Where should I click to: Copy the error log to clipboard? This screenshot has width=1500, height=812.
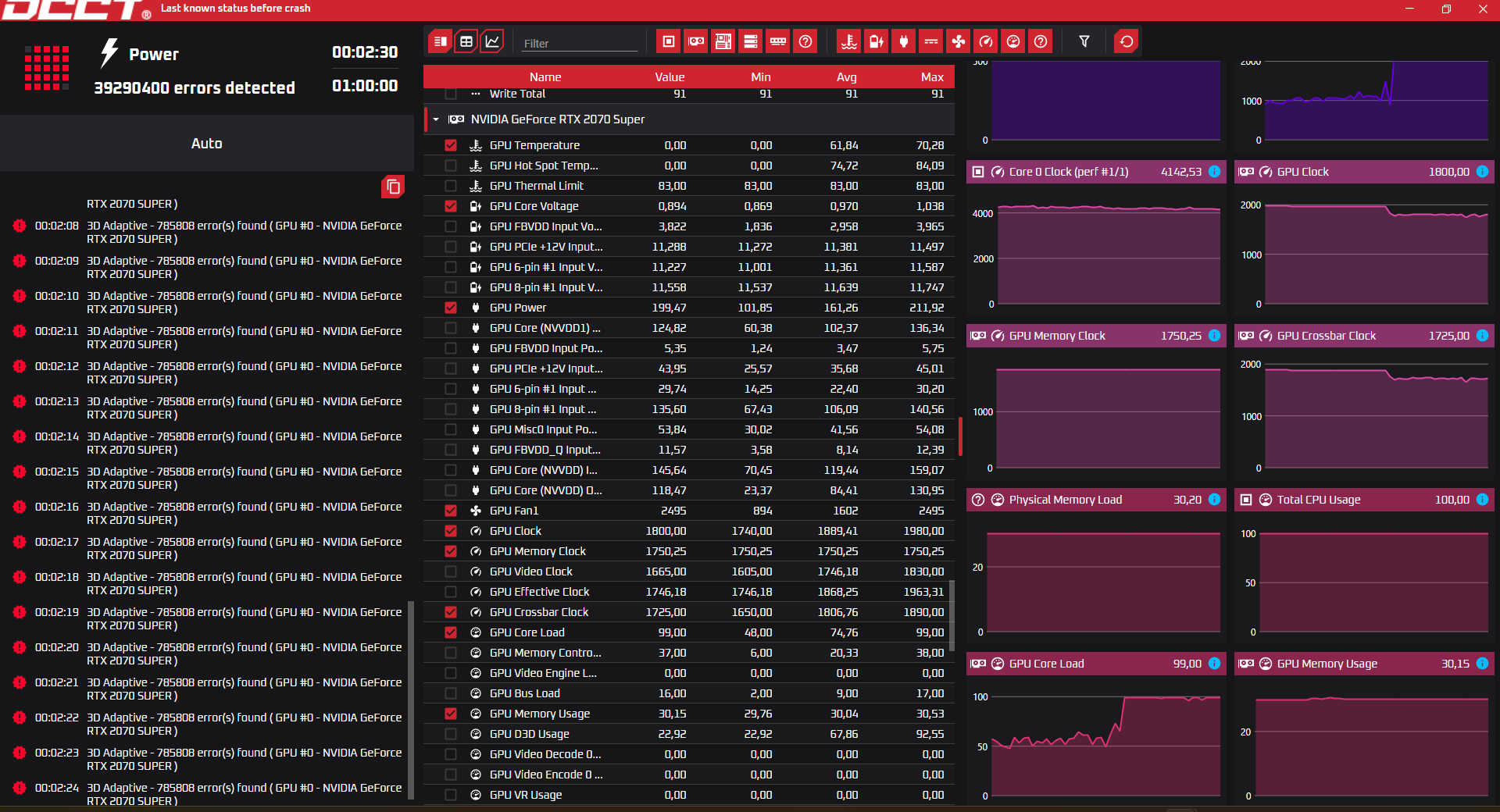click(393, 187)
